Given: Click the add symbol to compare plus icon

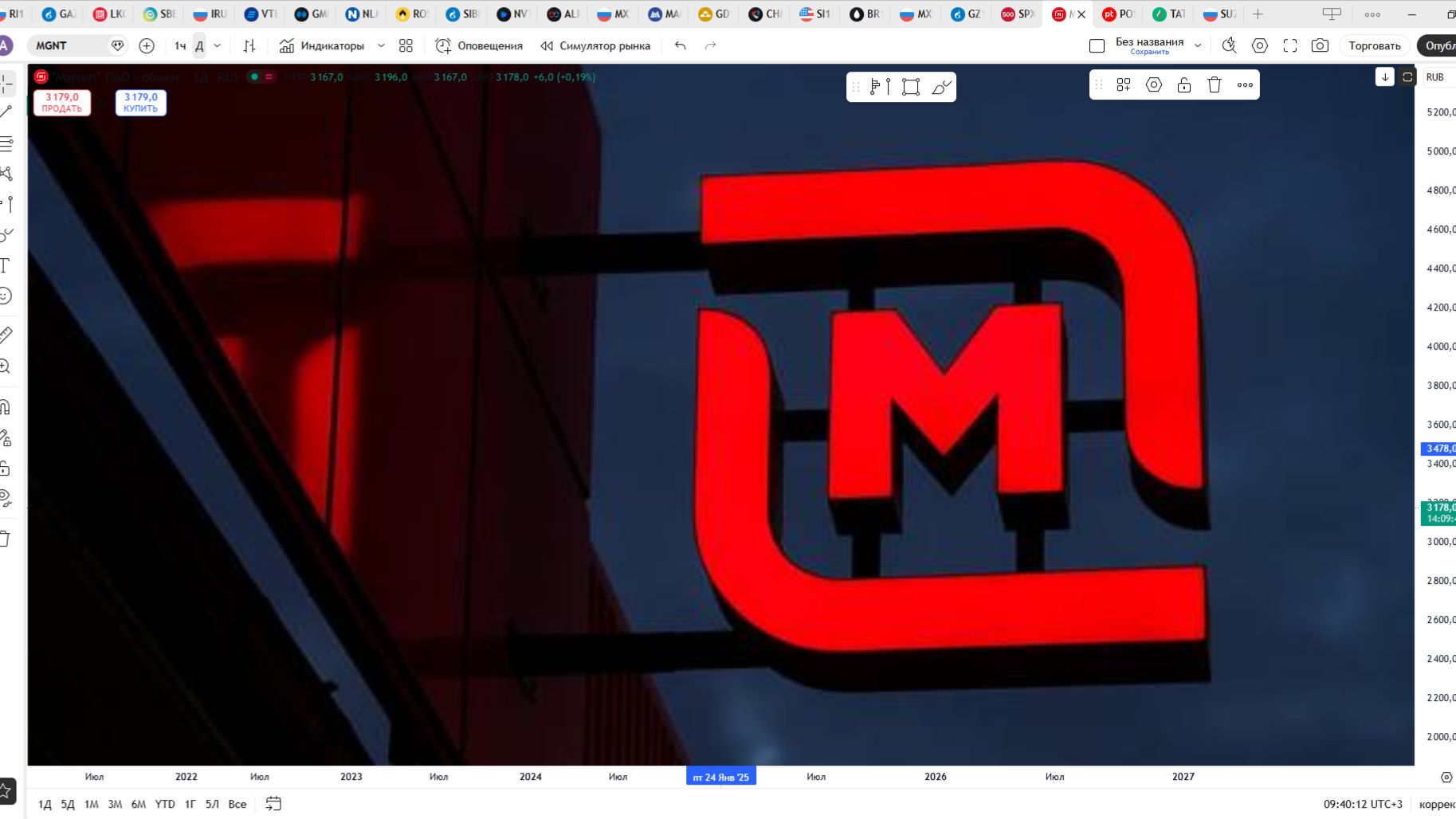Looking at the screenshot, I should pos(147,45).
